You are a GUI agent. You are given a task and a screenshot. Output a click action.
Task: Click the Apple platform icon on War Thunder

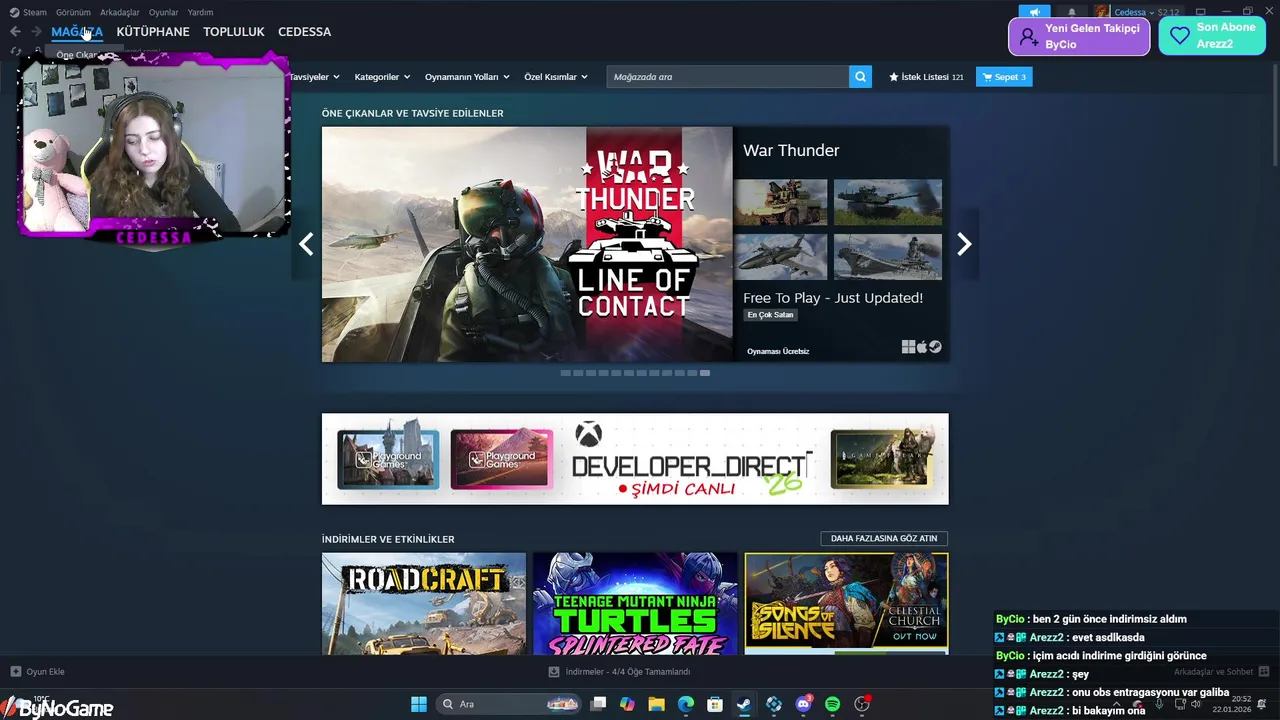click(x=922, y=347)
